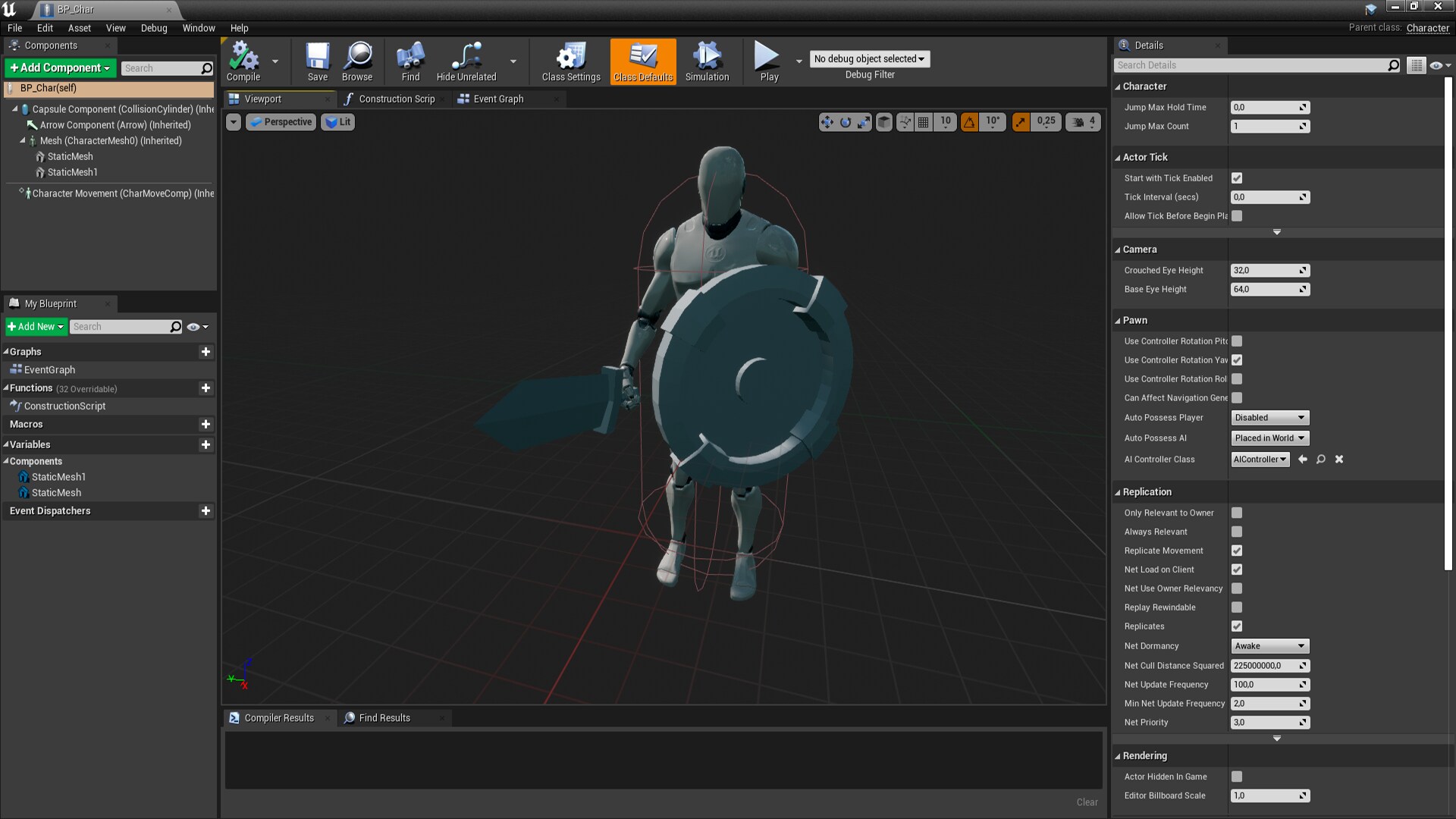The height and width of the screenshot is (819, 1456).
Task: Open the Auto Possess Player dropdown
Action: [1269, 417]
